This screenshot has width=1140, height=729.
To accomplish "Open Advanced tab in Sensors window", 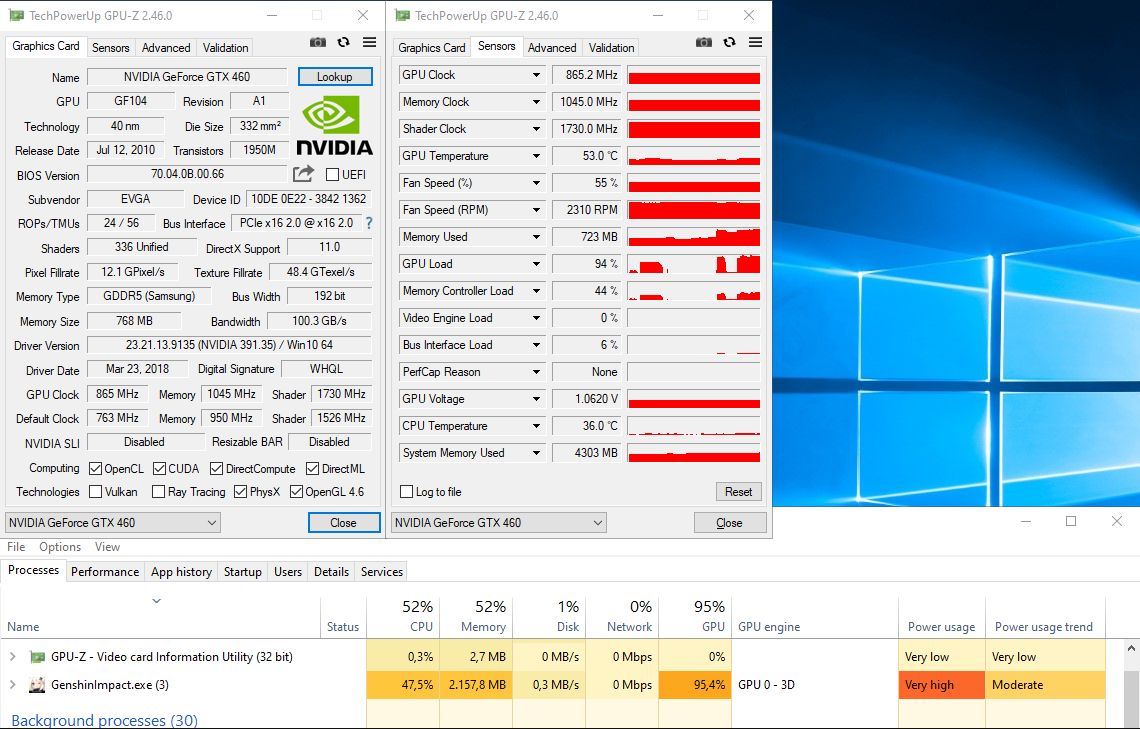I will pyautogui.click(x=552, y=48).
